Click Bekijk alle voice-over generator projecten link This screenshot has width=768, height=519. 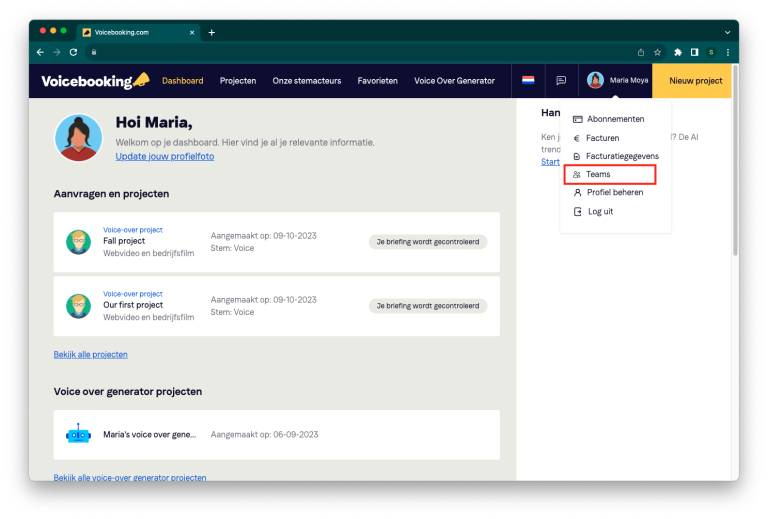[x=130, y=477]
